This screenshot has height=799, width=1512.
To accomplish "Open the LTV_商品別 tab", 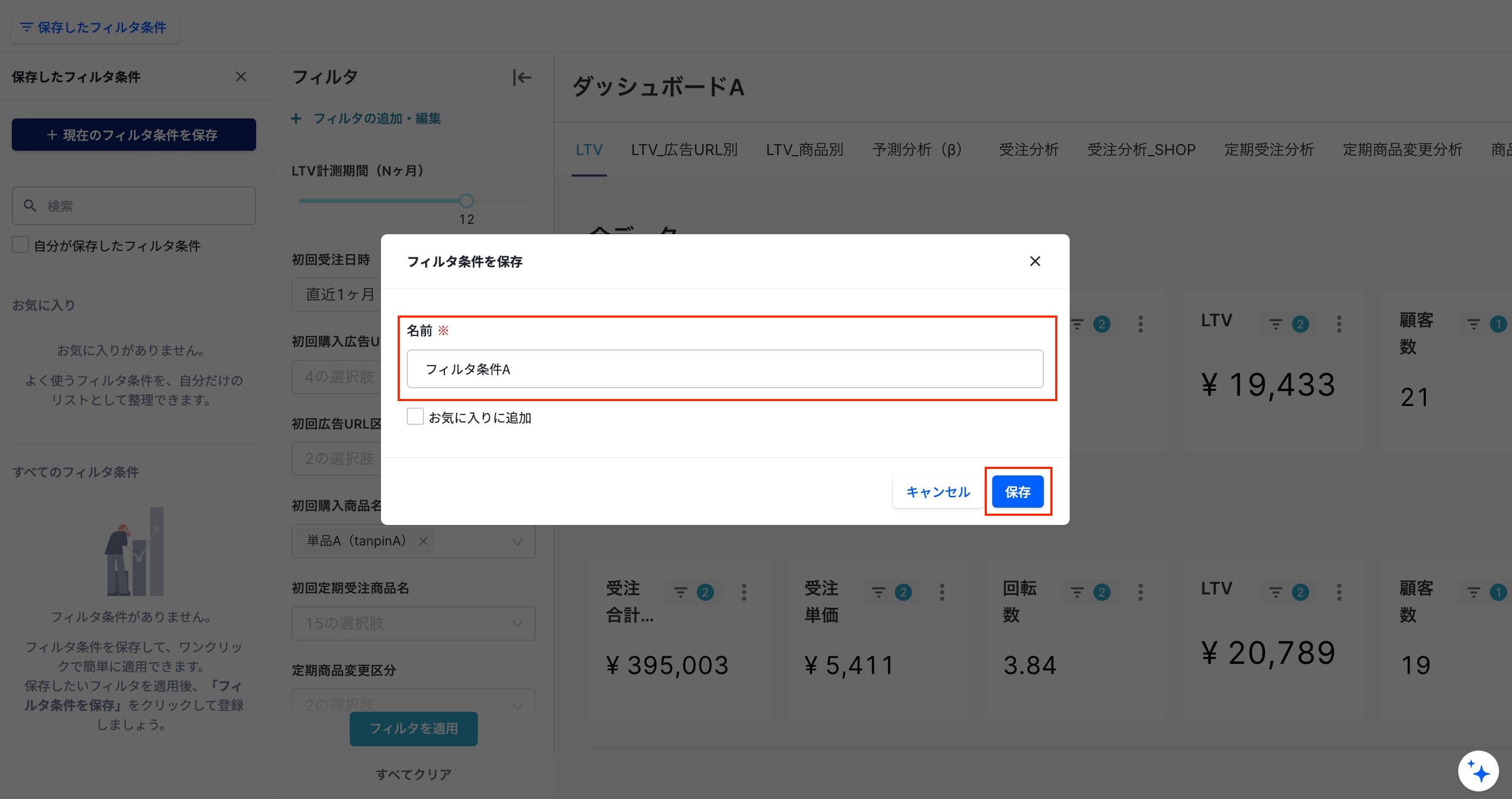I will click(804, 150).
